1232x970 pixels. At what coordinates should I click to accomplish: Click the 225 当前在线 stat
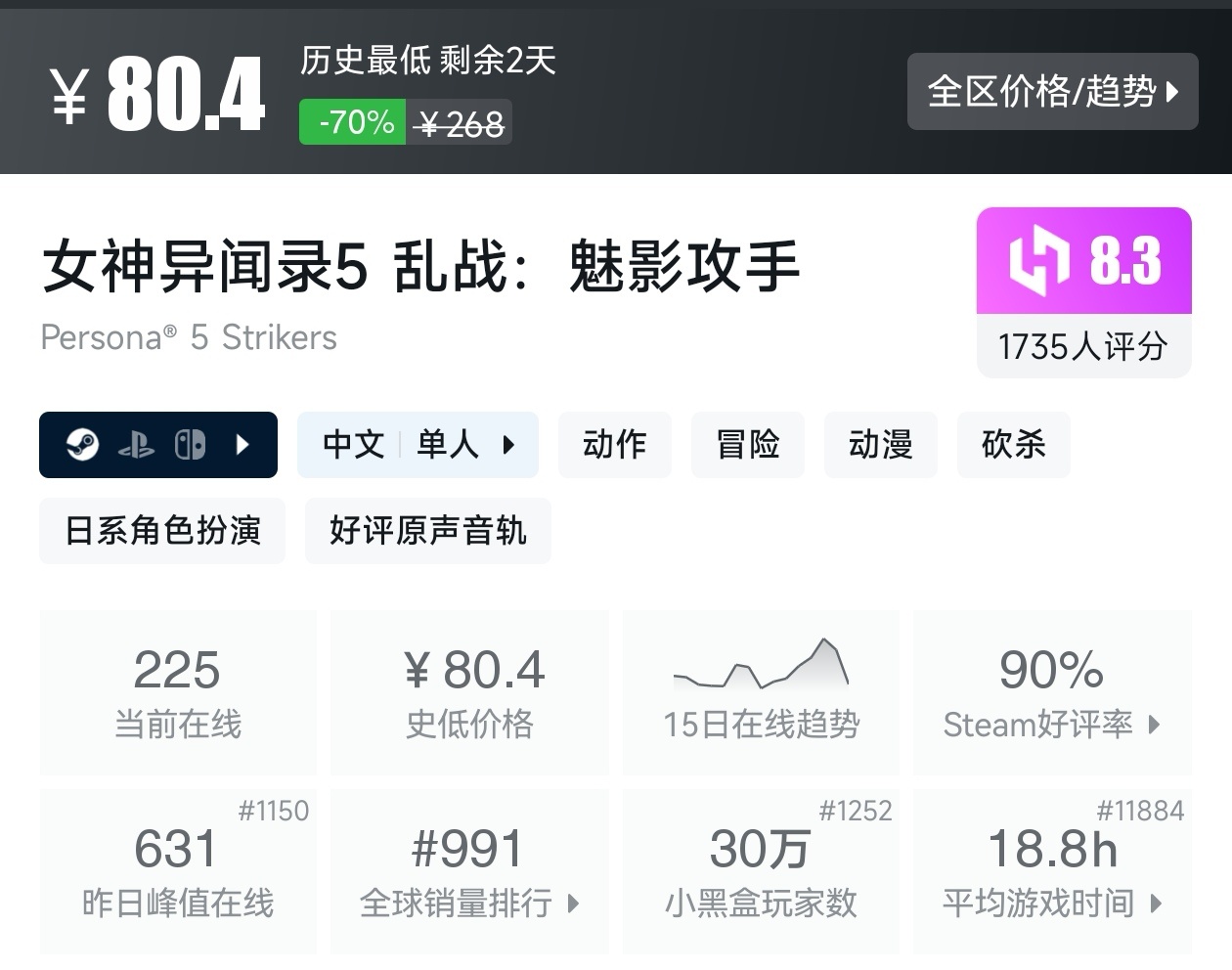[x=178, y=692]
